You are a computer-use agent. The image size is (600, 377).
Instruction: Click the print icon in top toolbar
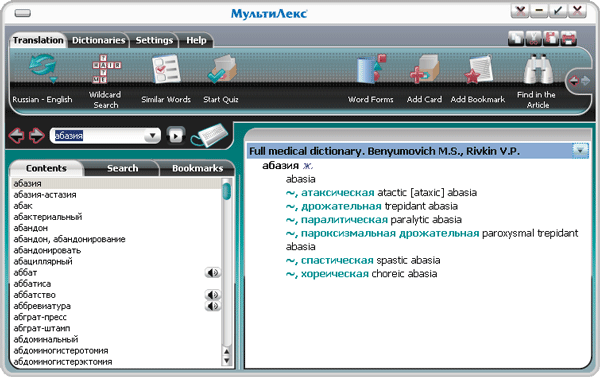pos(568,38)
